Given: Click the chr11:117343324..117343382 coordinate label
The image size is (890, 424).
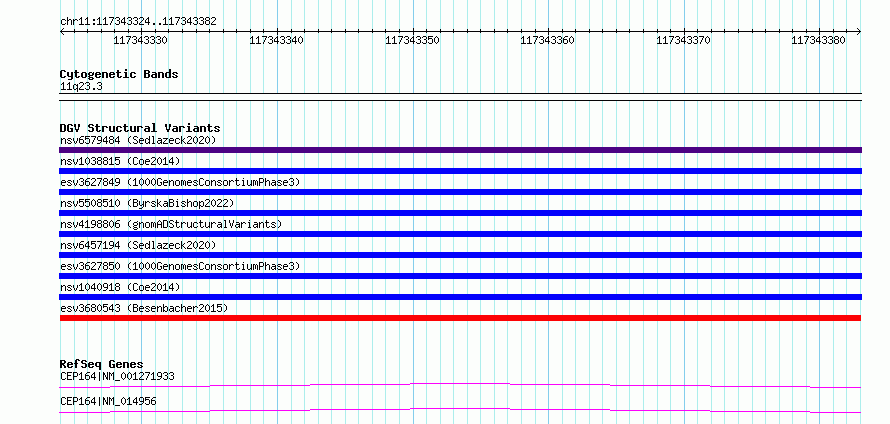Looking at the screenshot, I should [x=138, y=22].
